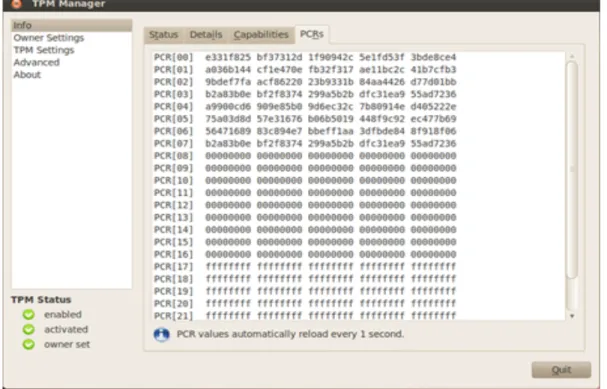Image resolution: width=607 pixels, height=389 pixels.
Task: Click value d77d01bb in PCR[02]
Action: (x=434, y=82)
